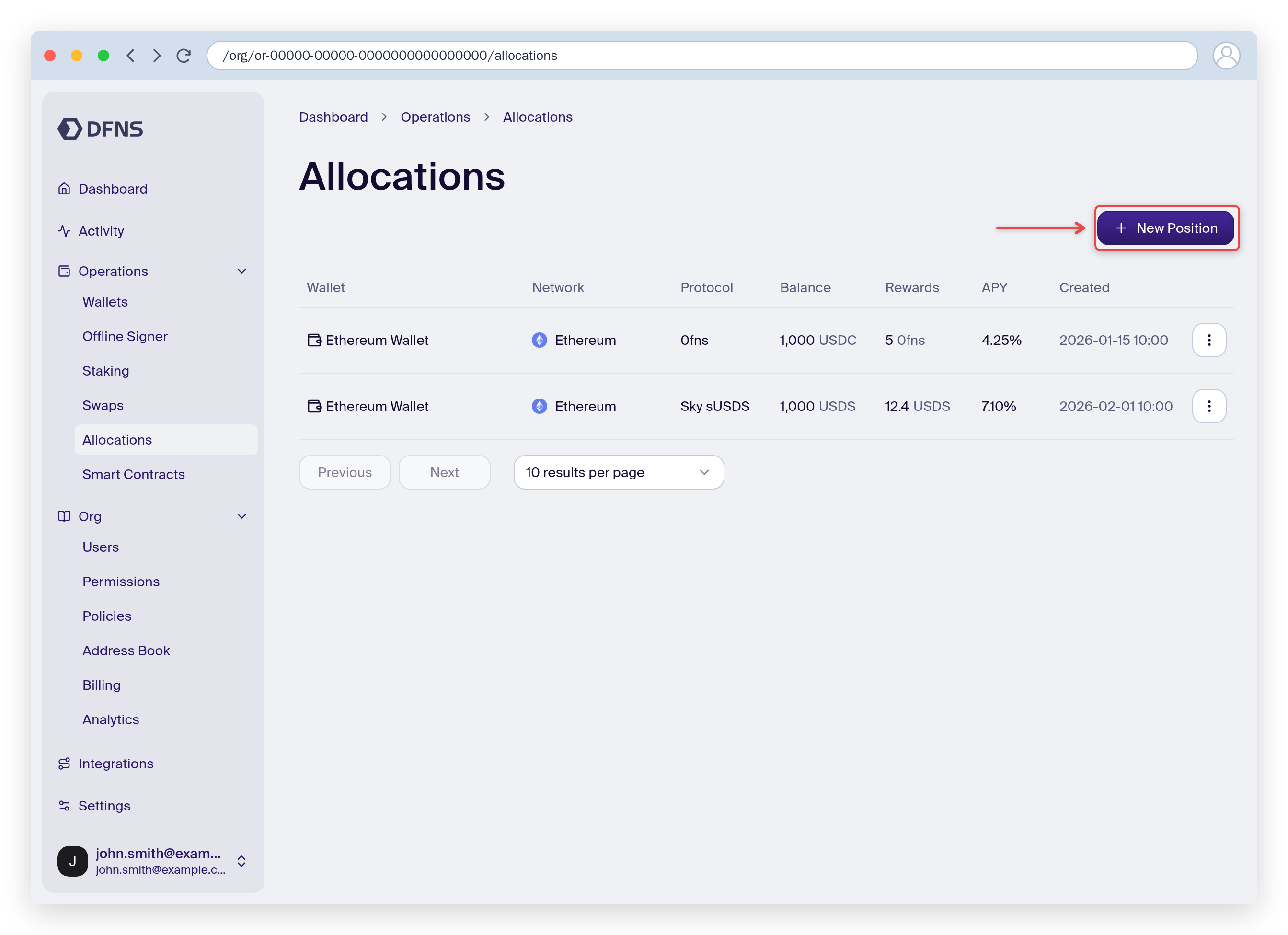Open the user profile icon in the browser bar
Viewport: 1288px width, 935px height.
(x=1226, y=56)
